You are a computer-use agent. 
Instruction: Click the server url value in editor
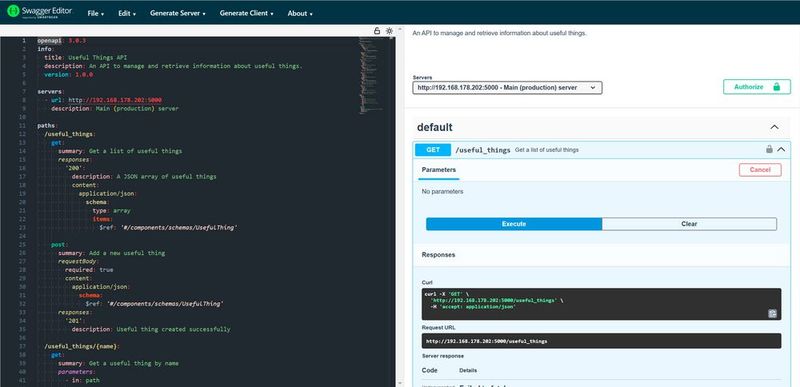point(115,100)
